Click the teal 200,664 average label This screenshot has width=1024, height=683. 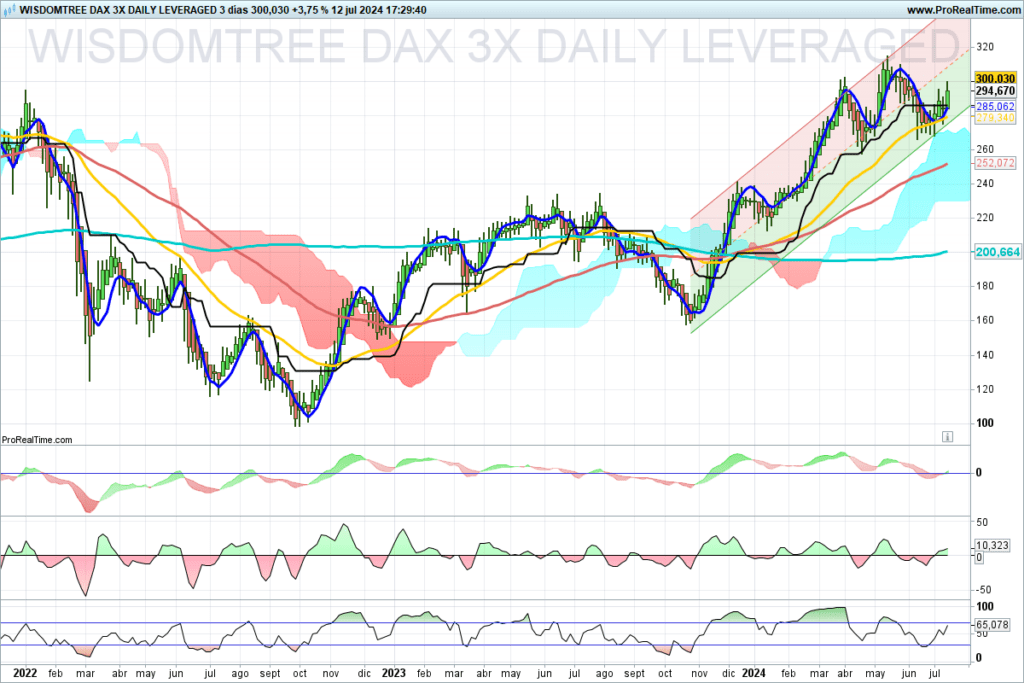pos(997,252)
